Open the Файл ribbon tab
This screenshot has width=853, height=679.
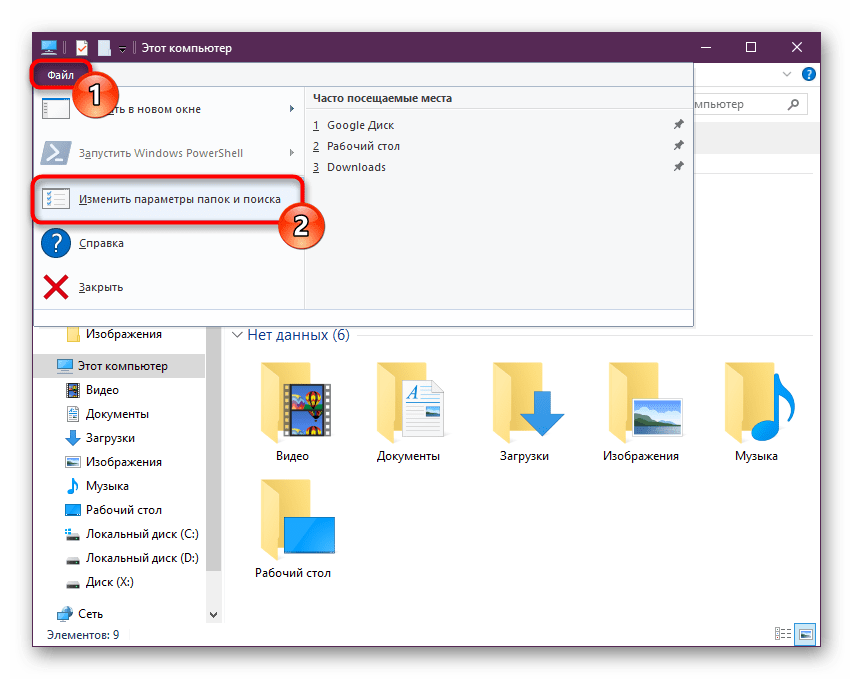tap(60, 75)
